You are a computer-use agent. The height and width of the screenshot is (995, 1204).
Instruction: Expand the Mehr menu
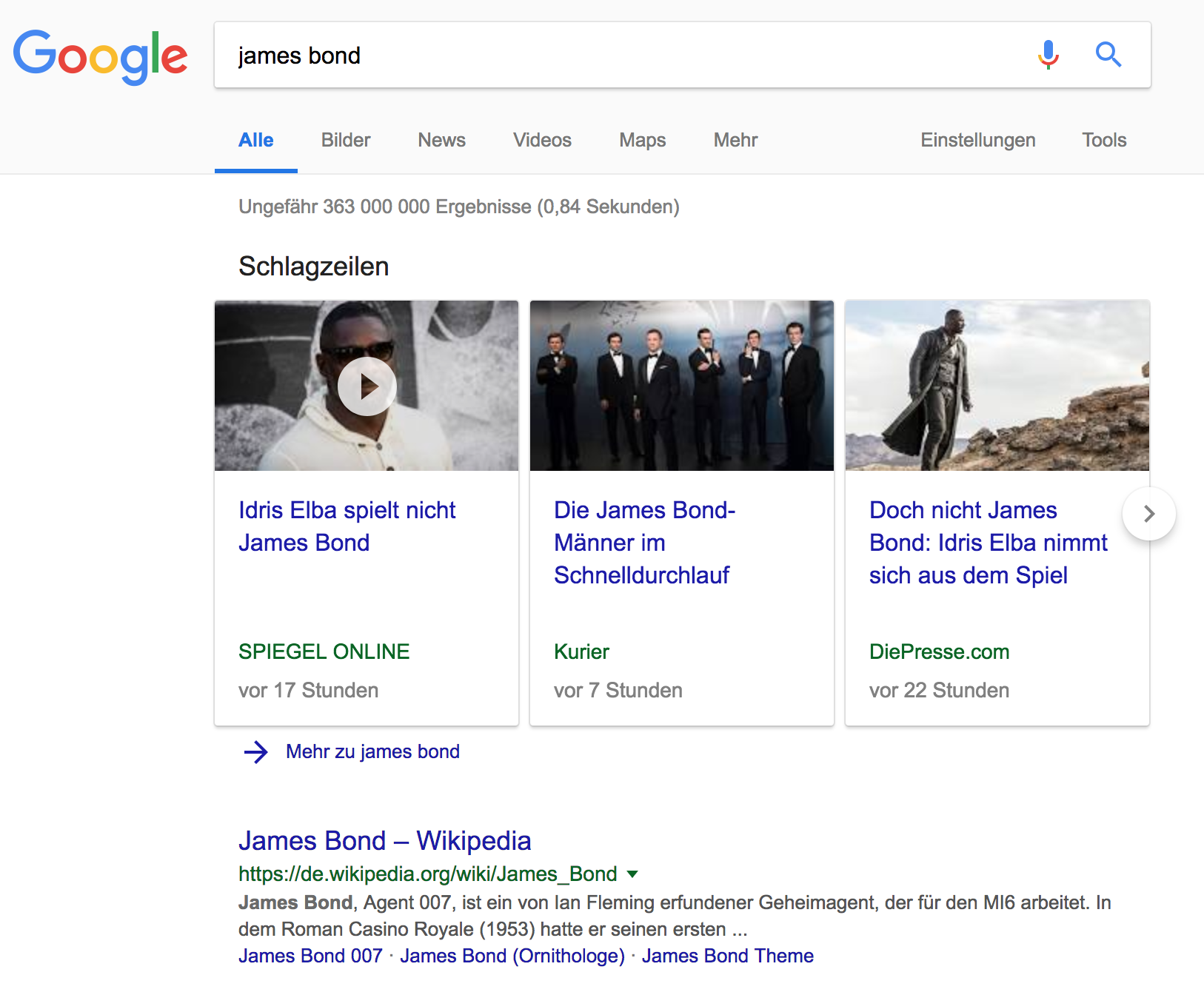click(736, 140)
